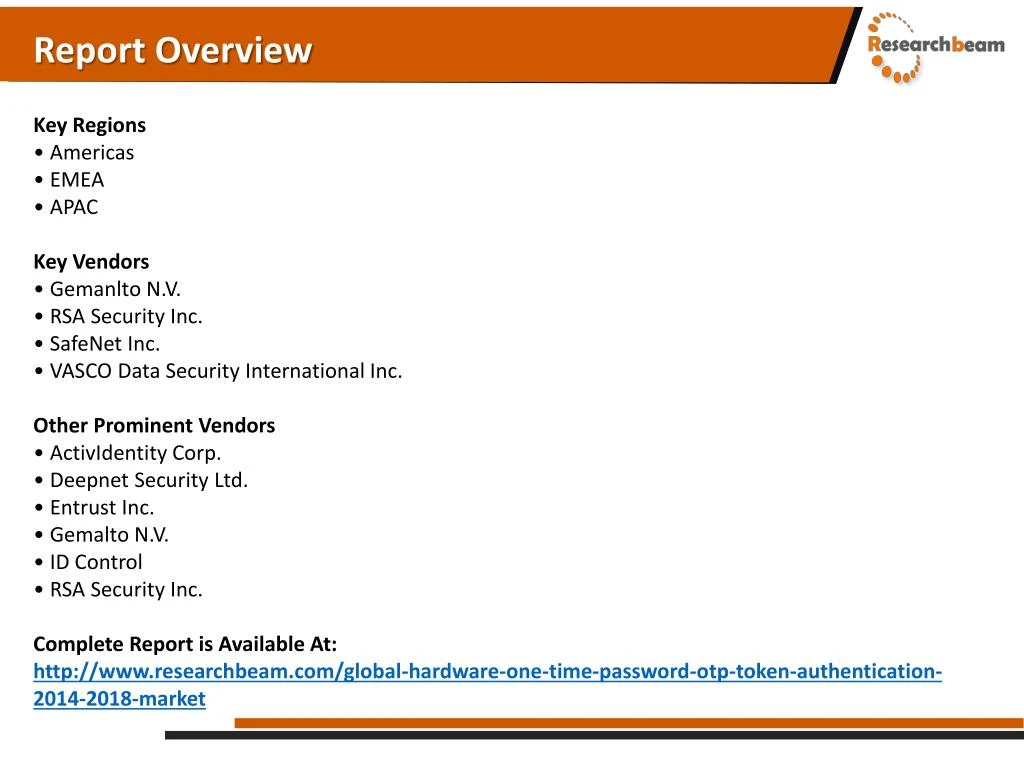Click the orange footer bar
1024x768 pixels.
629,723
